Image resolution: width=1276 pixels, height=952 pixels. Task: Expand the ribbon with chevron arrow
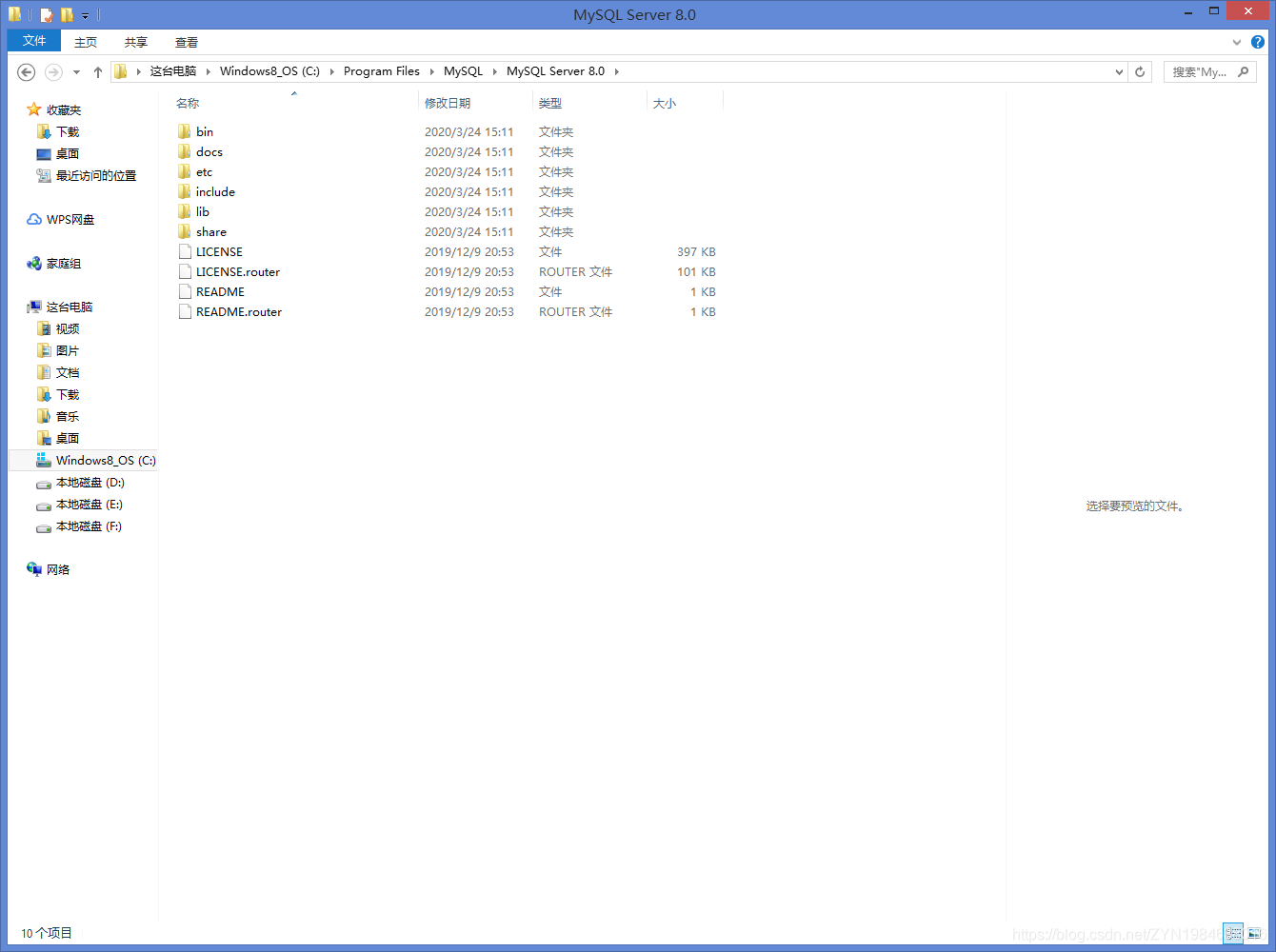pos(1237,42)
